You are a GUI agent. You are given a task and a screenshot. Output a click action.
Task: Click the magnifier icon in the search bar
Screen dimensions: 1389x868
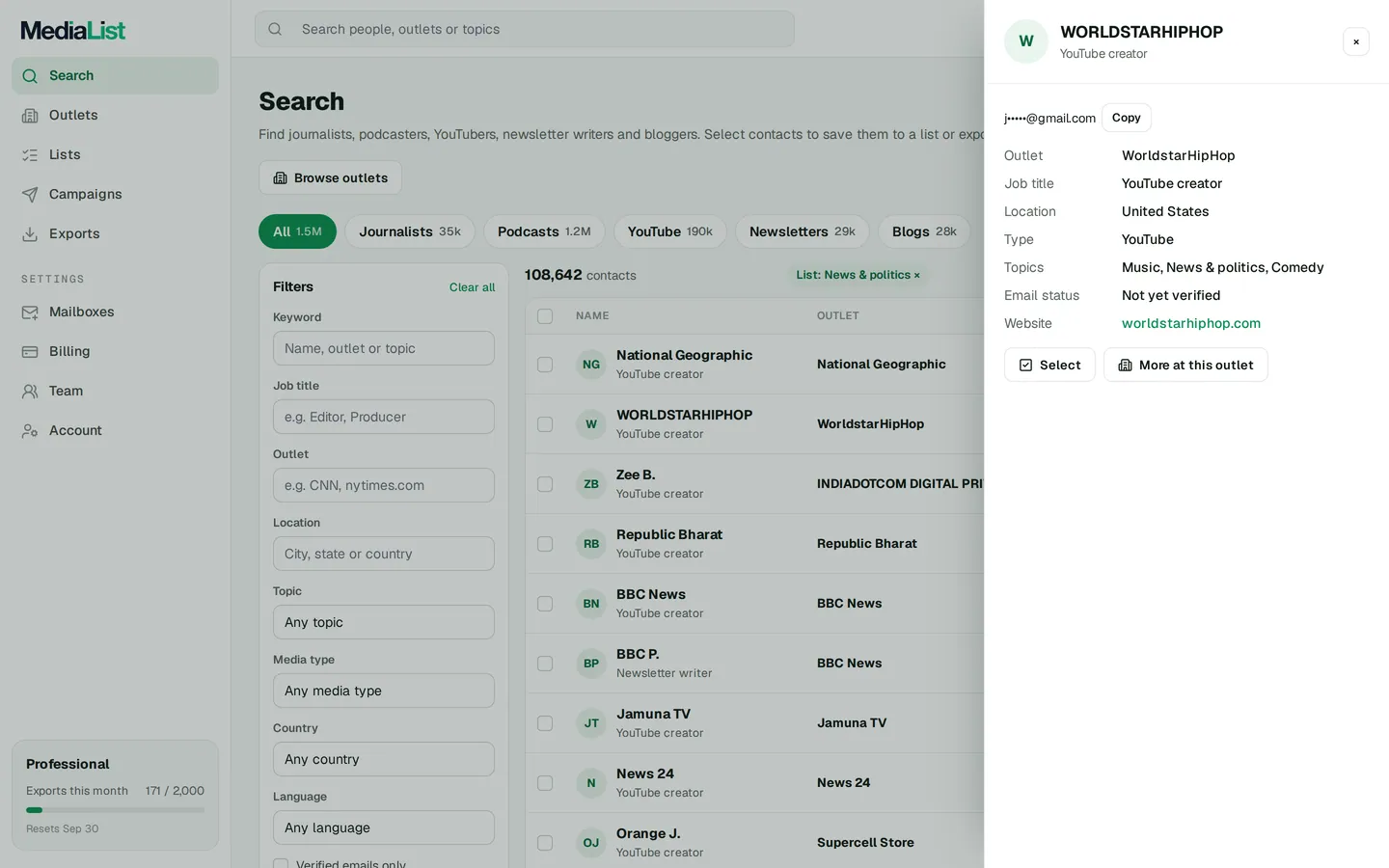(275, 29)
